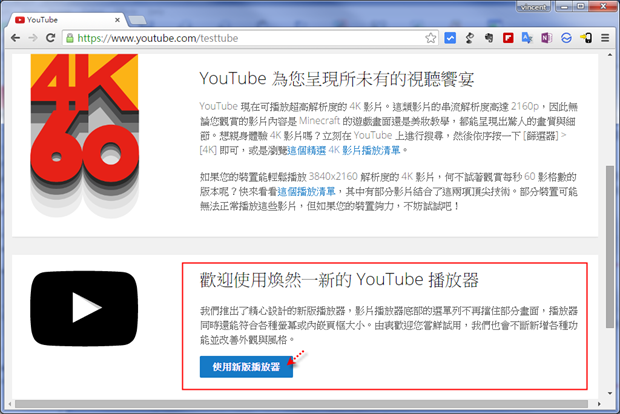Click the extension icon left of Evernote
This screenshot has width=620, height=414.
point(470,38)
